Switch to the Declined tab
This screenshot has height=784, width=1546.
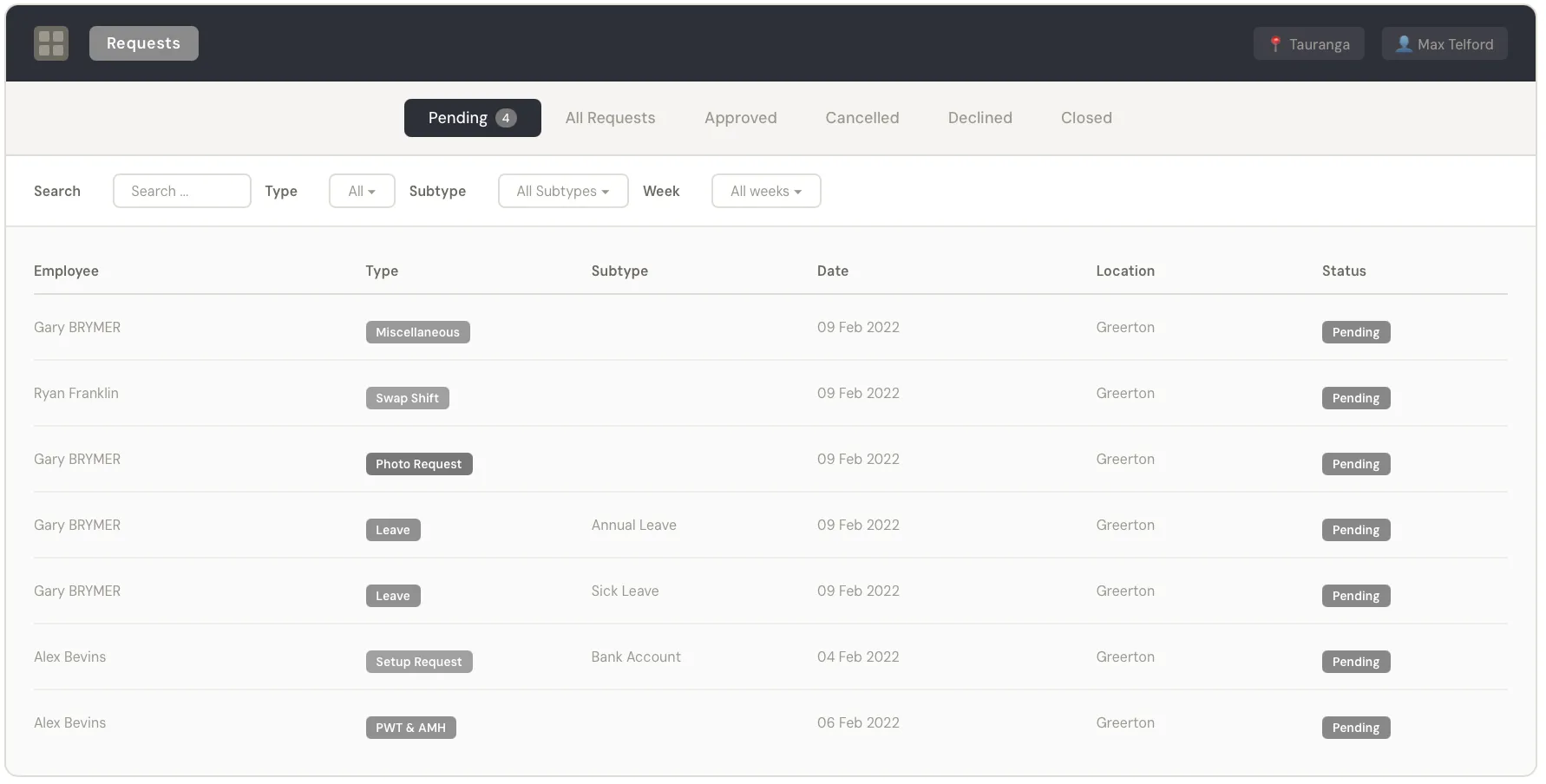(x=980, y=118)
